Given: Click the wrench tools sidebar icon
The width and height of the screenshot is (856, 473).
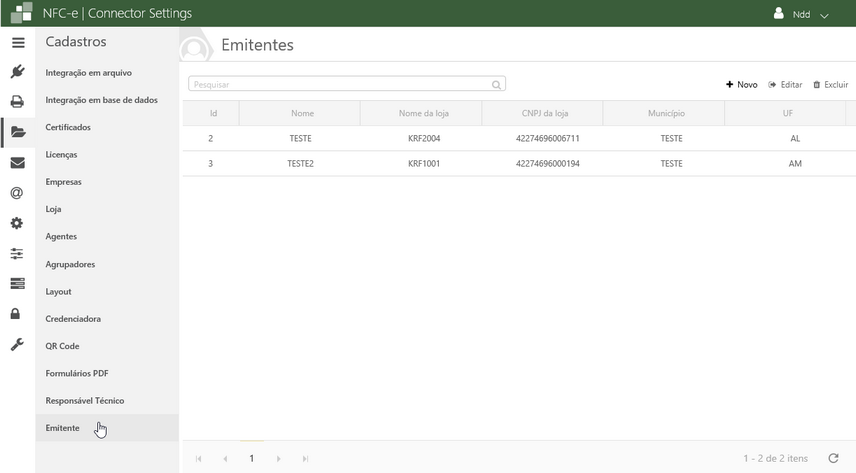Looking at the screenshot, I should (x=17, y=344).
